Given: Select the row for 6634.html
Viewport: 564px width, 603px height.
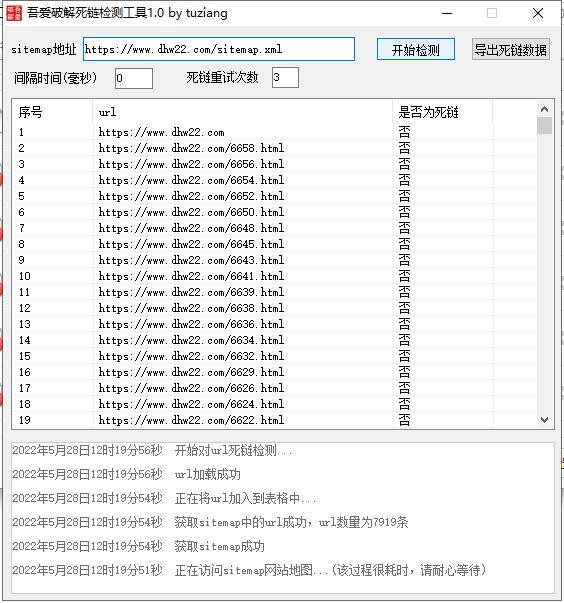Looking at the screenshot, I should tap(275, 340).
